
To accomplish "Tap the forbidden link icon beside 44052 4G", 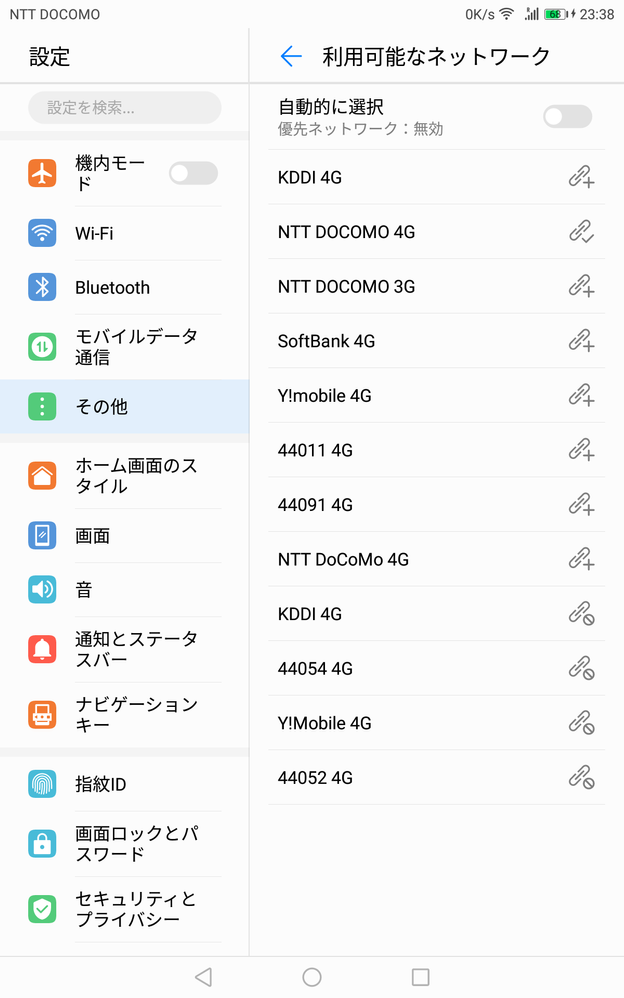I will pos(581,778).
